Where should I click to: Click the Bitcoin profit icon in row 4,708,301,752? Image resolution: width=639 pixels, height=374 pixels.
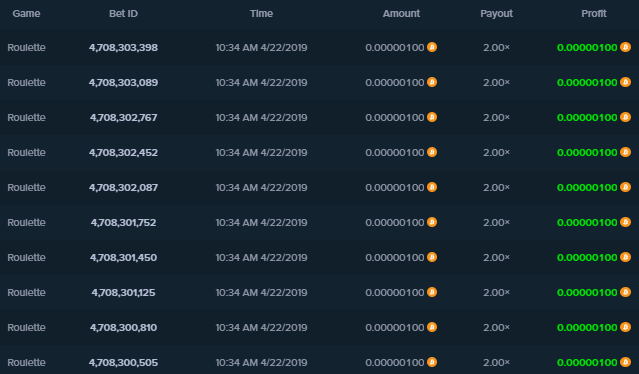[x=626, y=222]
